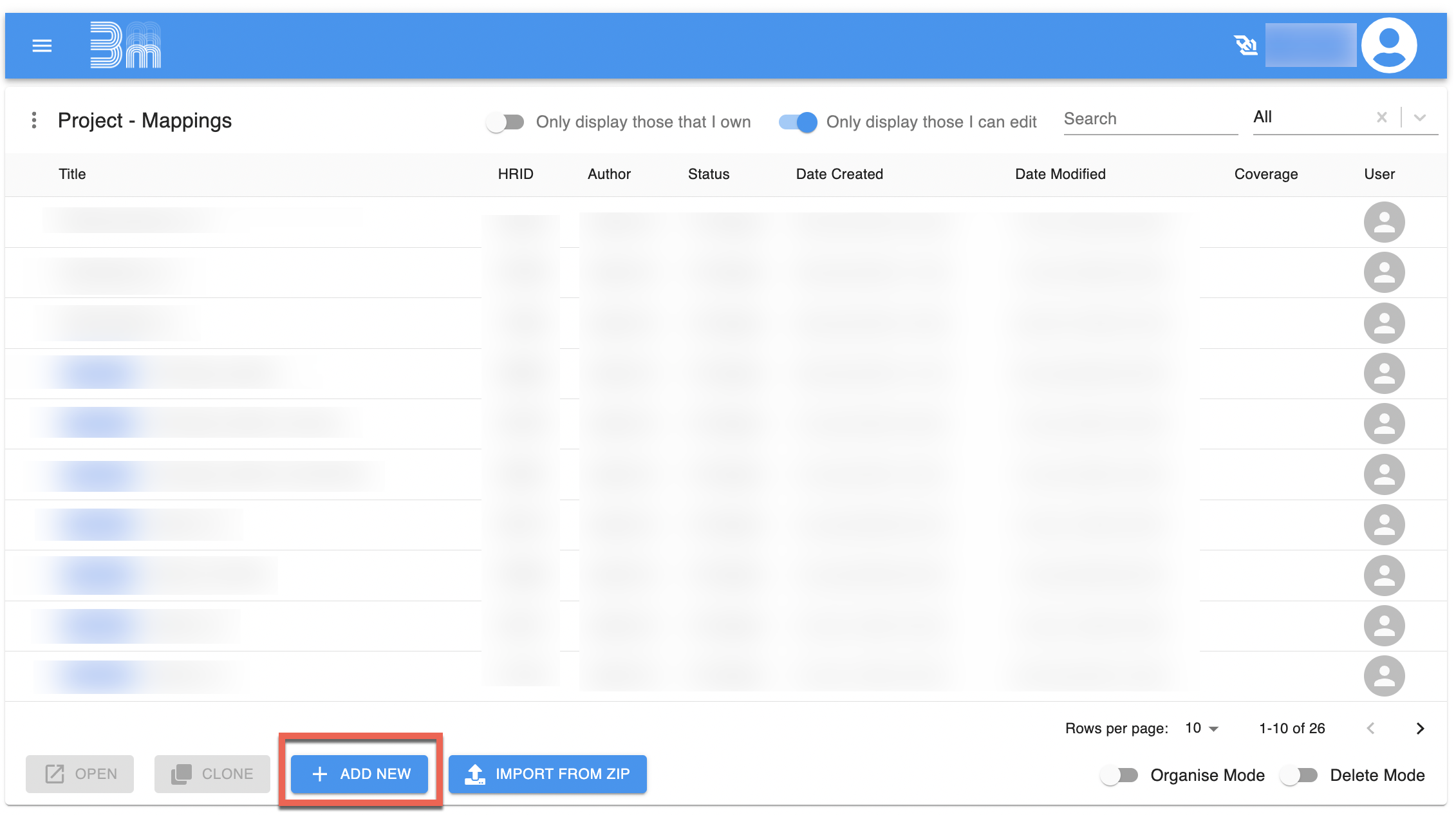Click the Add New button
The height and width of the screenshot is (815, 1456).
click(x=360, y=774)
